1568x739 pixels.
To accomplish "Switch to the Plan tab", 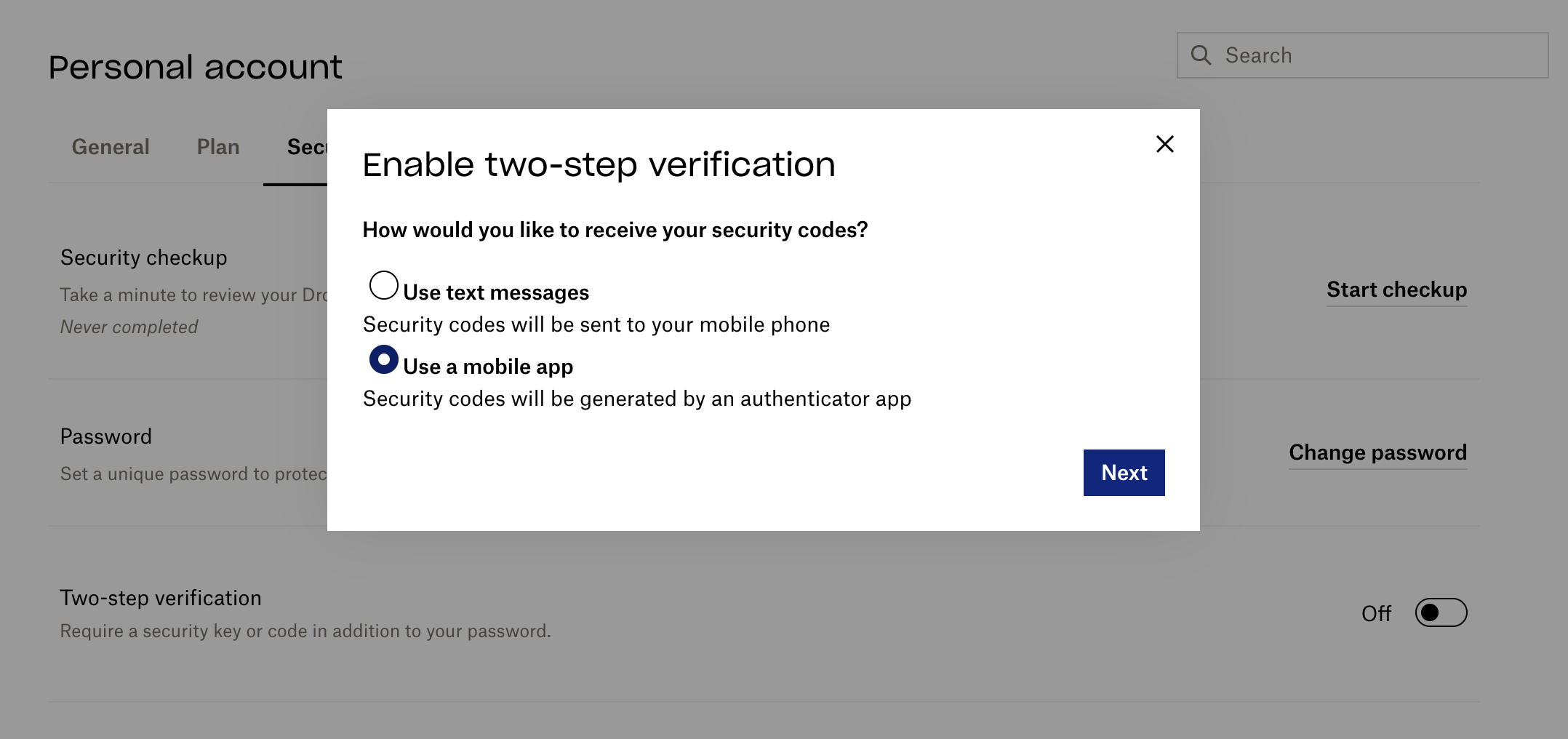I will [218, 147].
